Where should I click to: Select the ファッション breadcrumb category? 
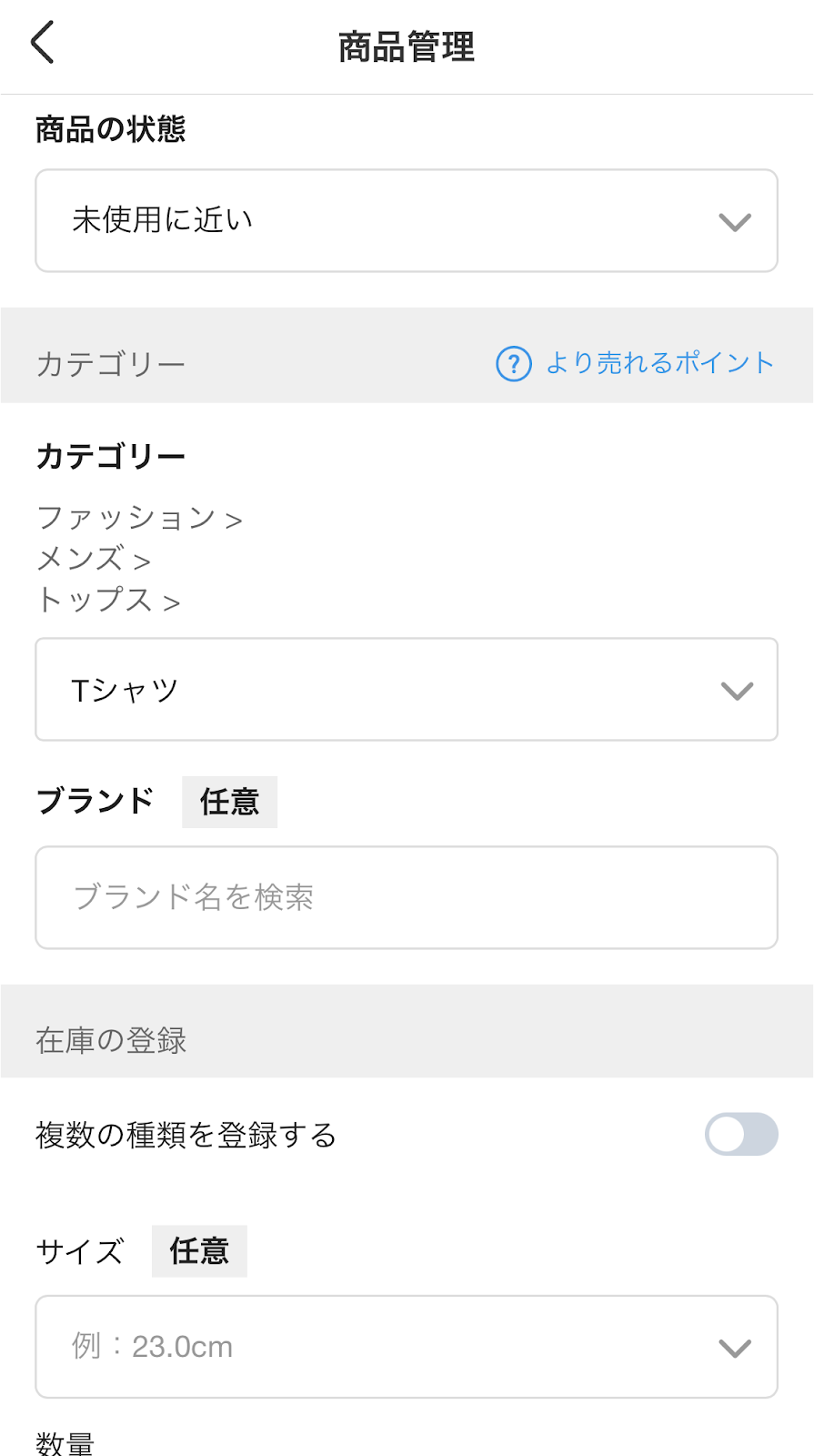[x=126, y=518]
